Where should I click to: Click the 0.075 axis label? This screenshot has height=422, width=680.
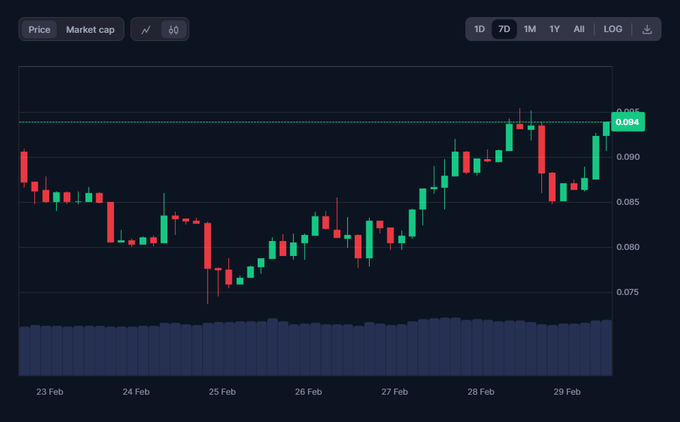628,292
